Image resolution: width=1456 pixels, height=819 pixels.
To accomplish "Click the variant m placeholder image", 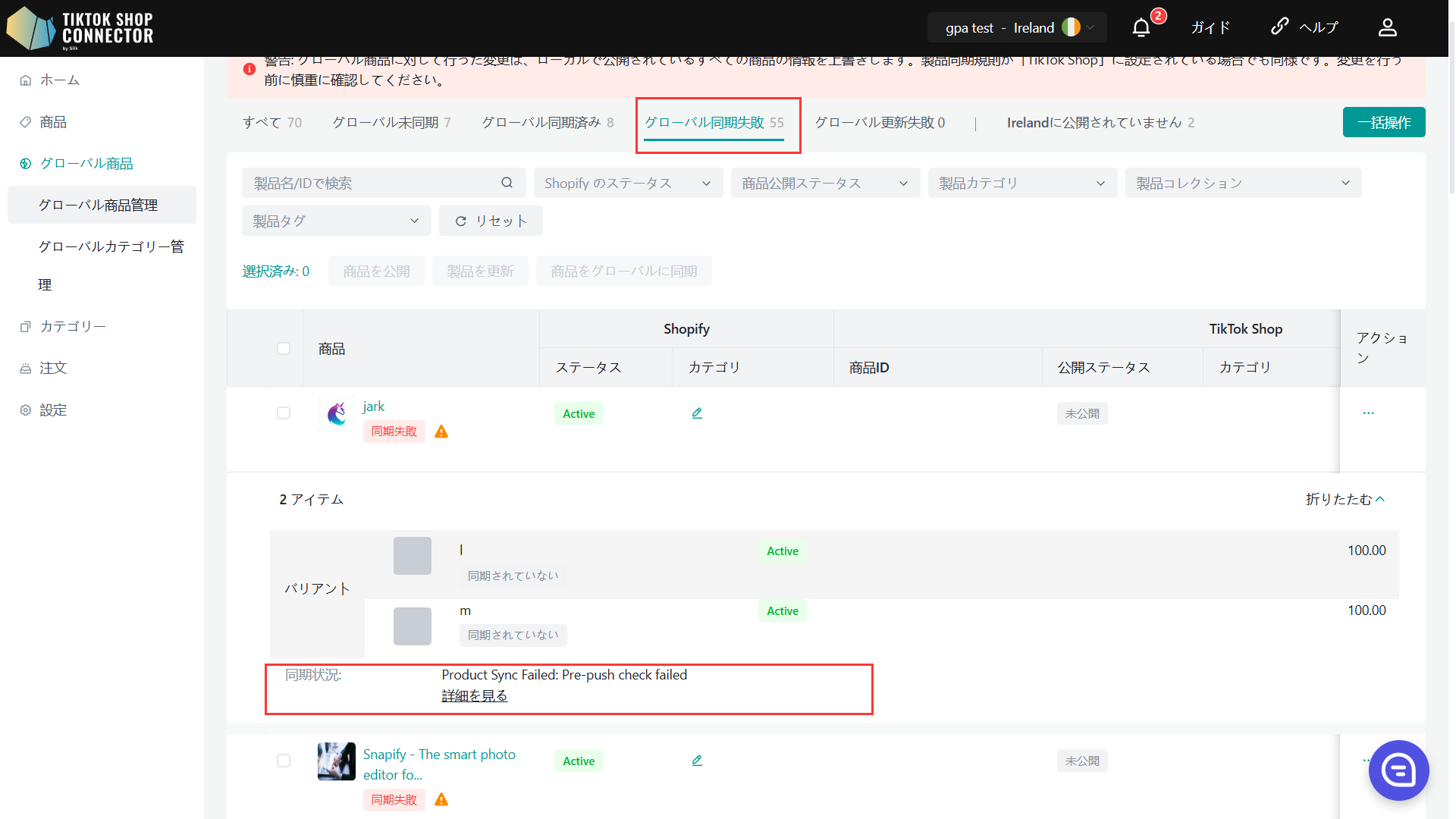I will (413, 626).
